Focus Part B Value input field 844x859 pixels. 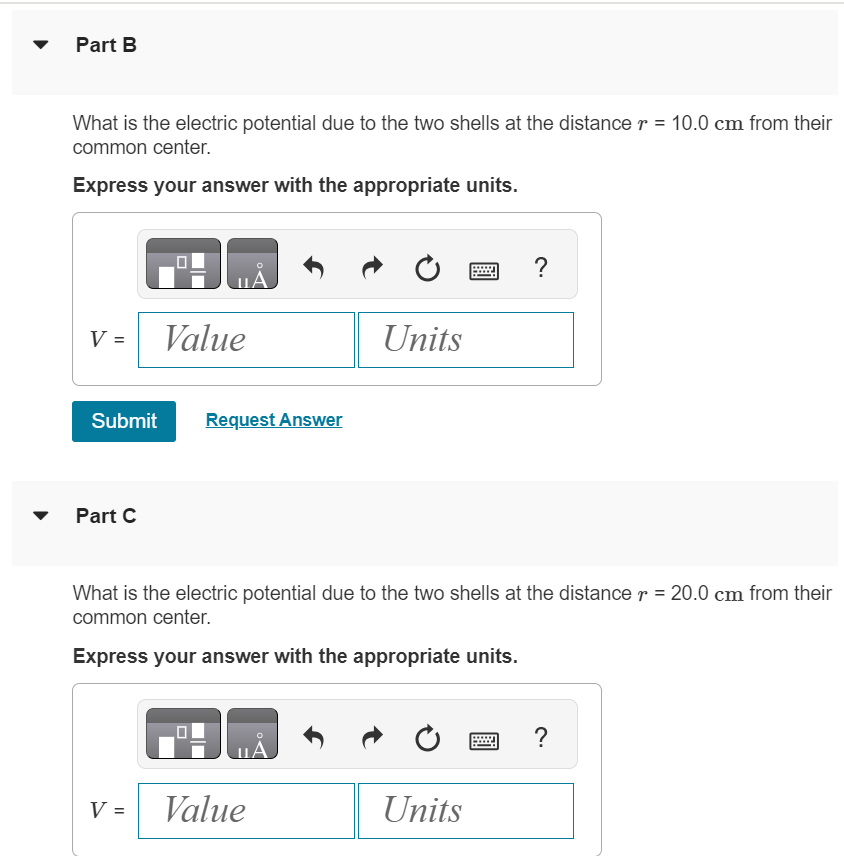(x=246, y=340)
